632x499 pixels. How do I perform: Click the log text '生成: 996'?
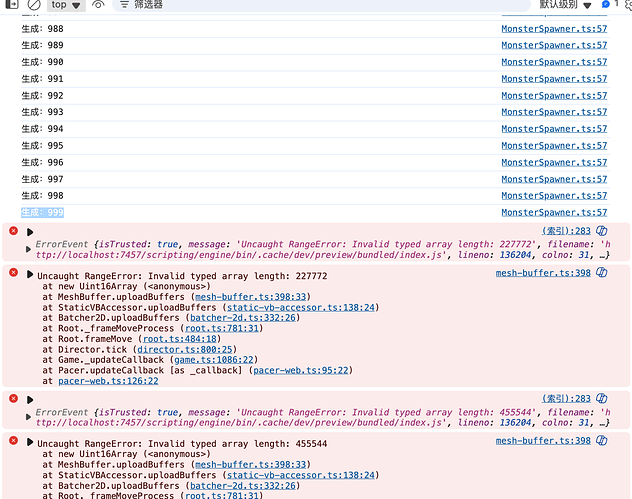click(x=42, y=162)
